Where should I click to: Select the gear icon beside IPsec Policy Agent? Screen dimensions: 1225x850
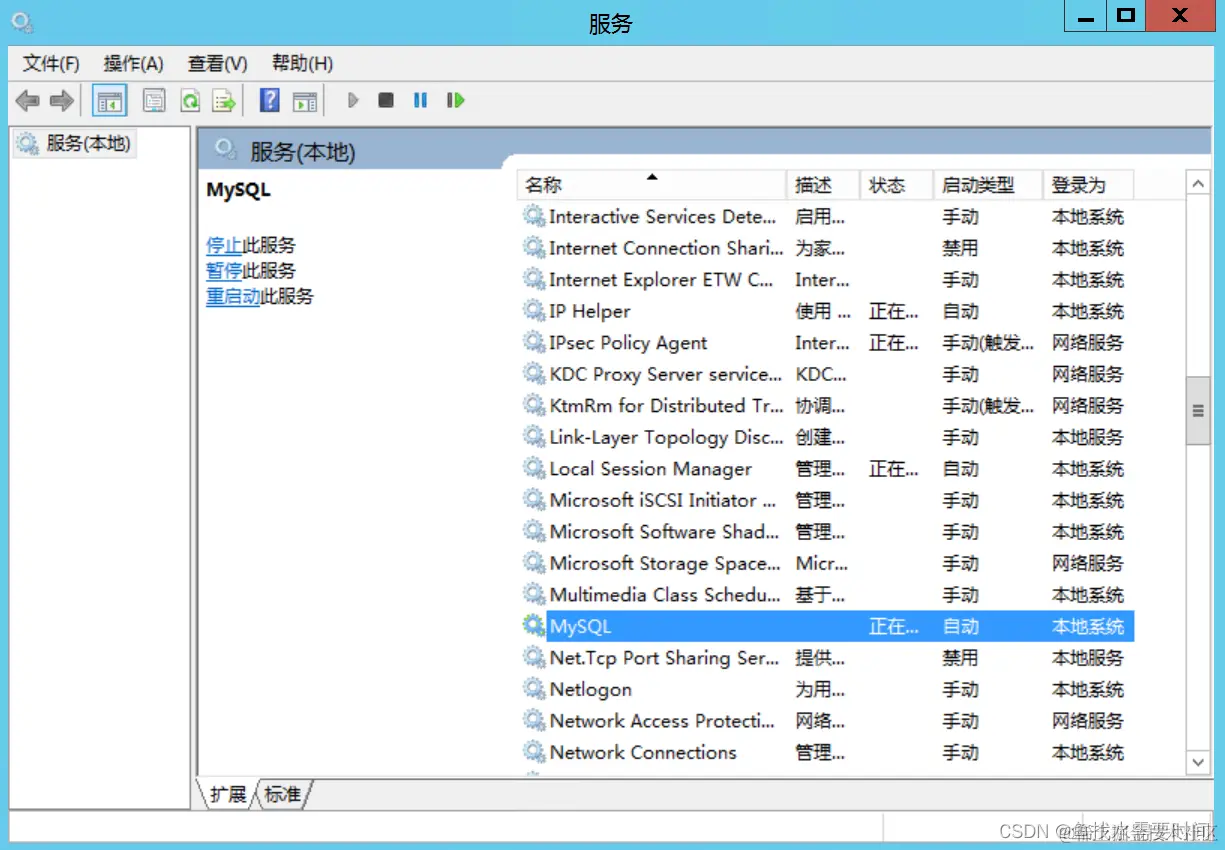pos(534,342)
